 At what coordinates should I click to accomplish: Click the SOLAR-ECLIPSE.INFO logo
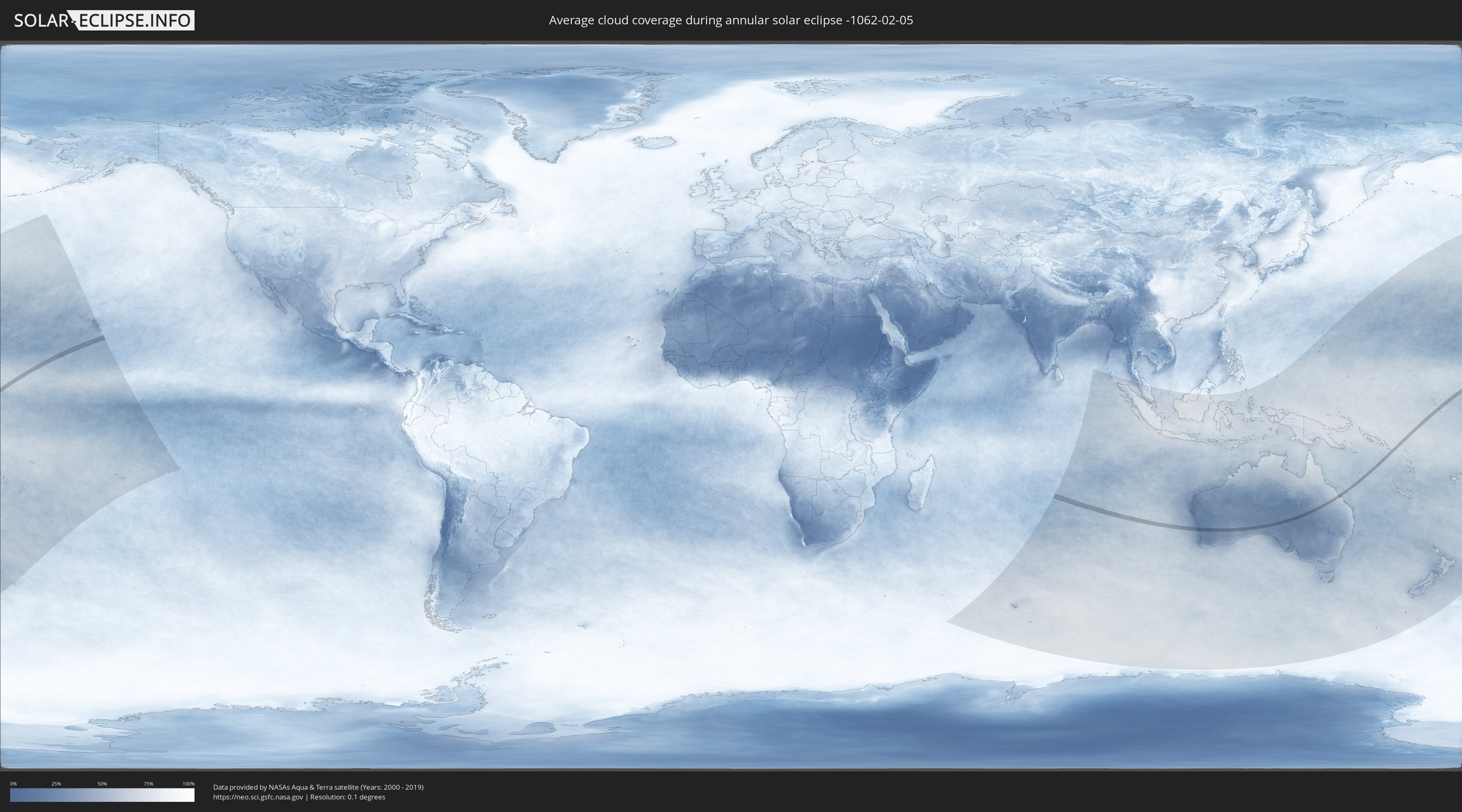[103, 20]
